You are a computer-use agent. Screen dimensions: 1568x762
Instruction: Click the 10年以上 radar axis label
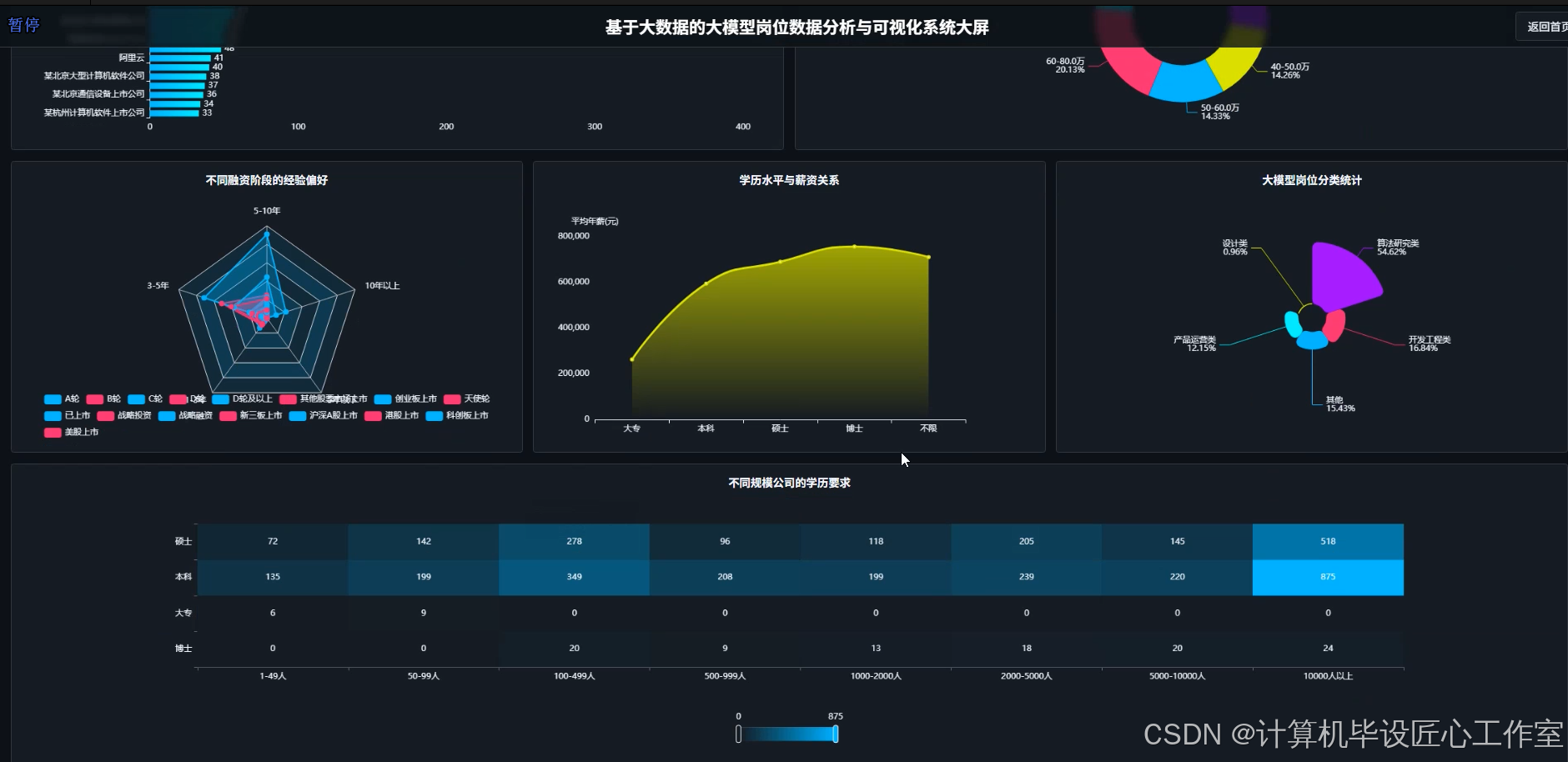382,286
